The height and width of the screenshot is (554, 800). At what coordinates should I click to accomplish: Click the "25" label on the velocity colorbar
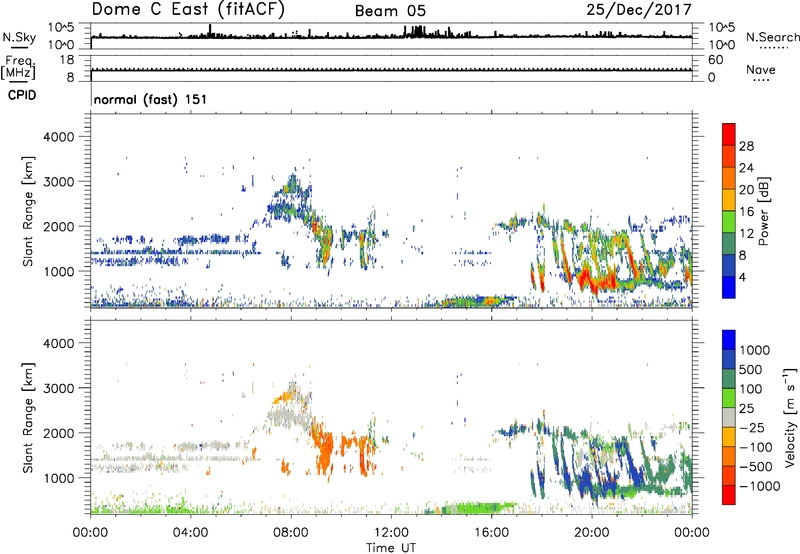coord(746,409)
